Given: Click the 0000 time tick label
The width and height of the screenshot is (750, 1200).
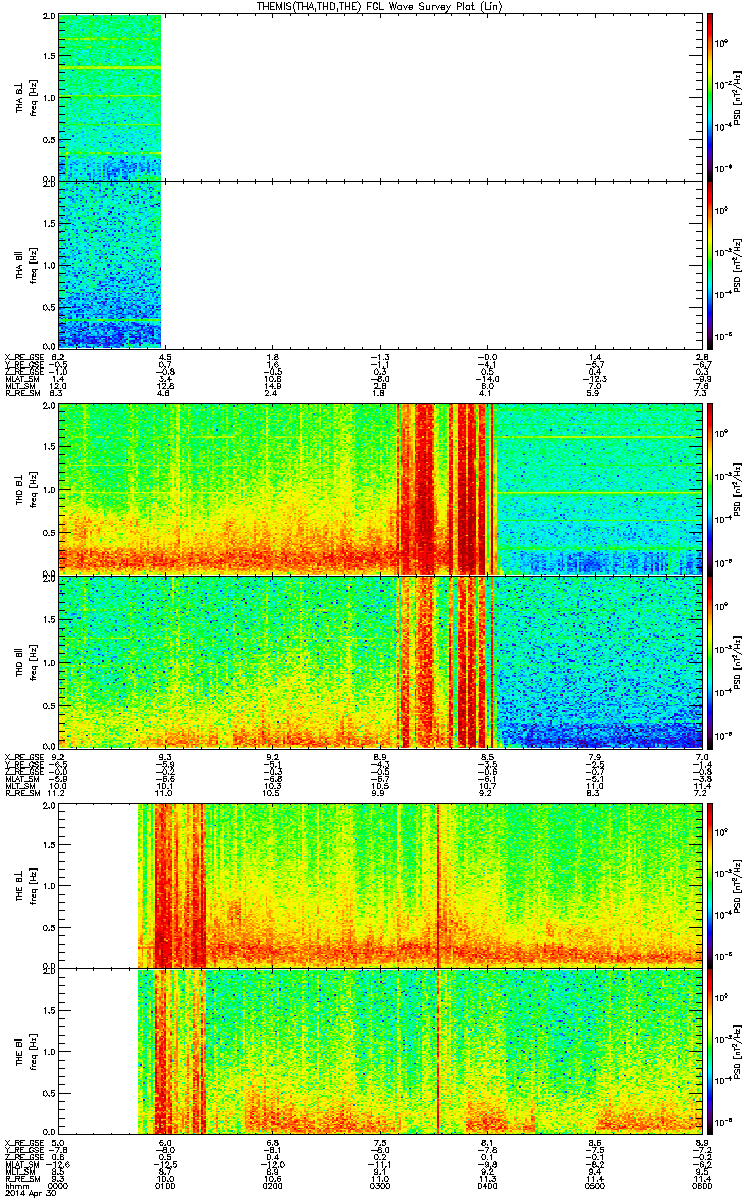Looking at the screenshot, I should click(59, 1187).
